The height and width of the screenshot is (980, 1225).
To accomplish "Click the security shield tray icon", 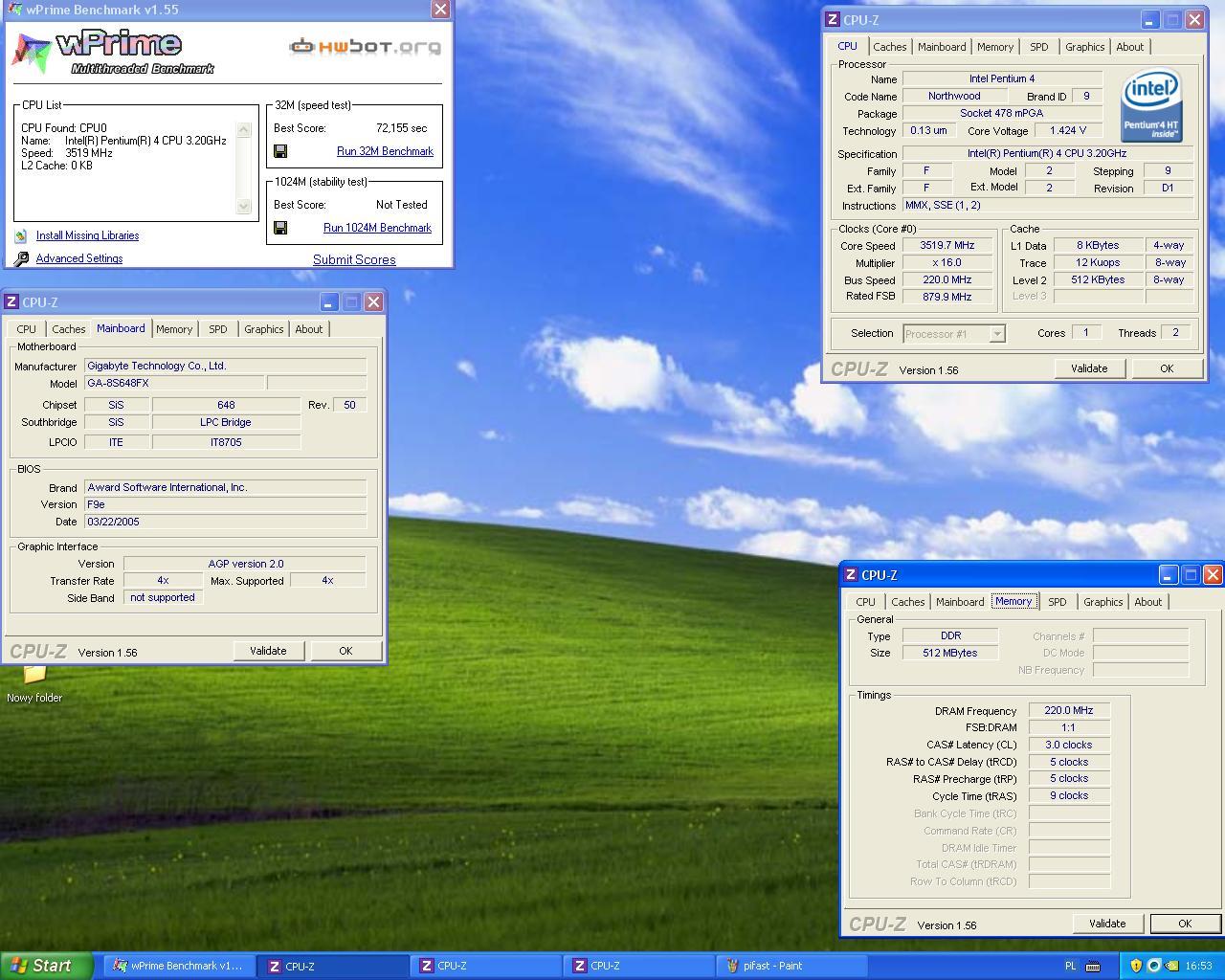I will (1136, 966).
